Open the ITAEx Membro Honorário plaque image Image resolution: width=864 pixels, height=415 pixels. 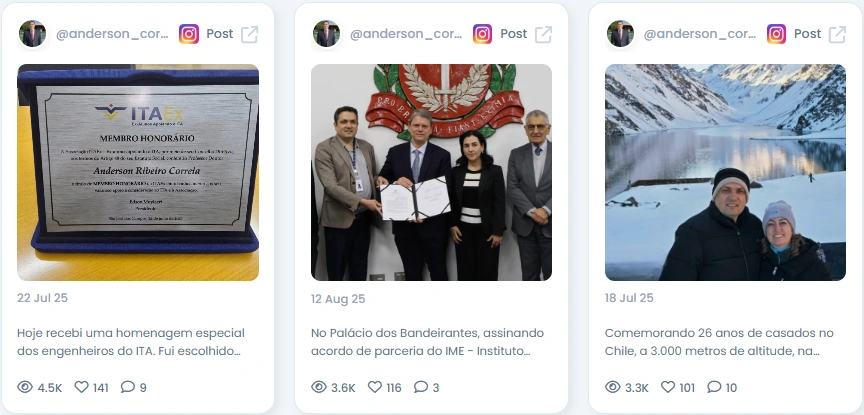(138, 173)
